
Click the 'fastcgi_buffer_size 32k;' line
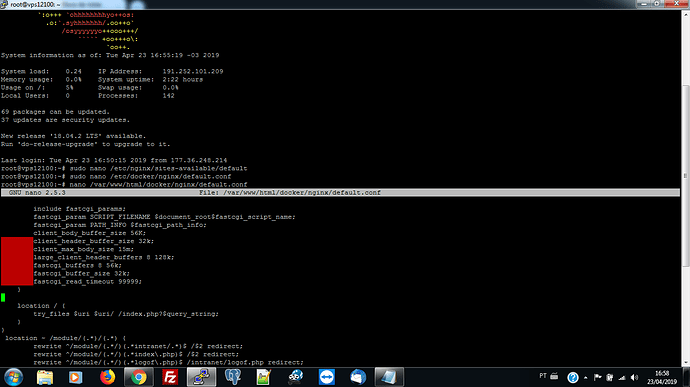pos(81,273)
